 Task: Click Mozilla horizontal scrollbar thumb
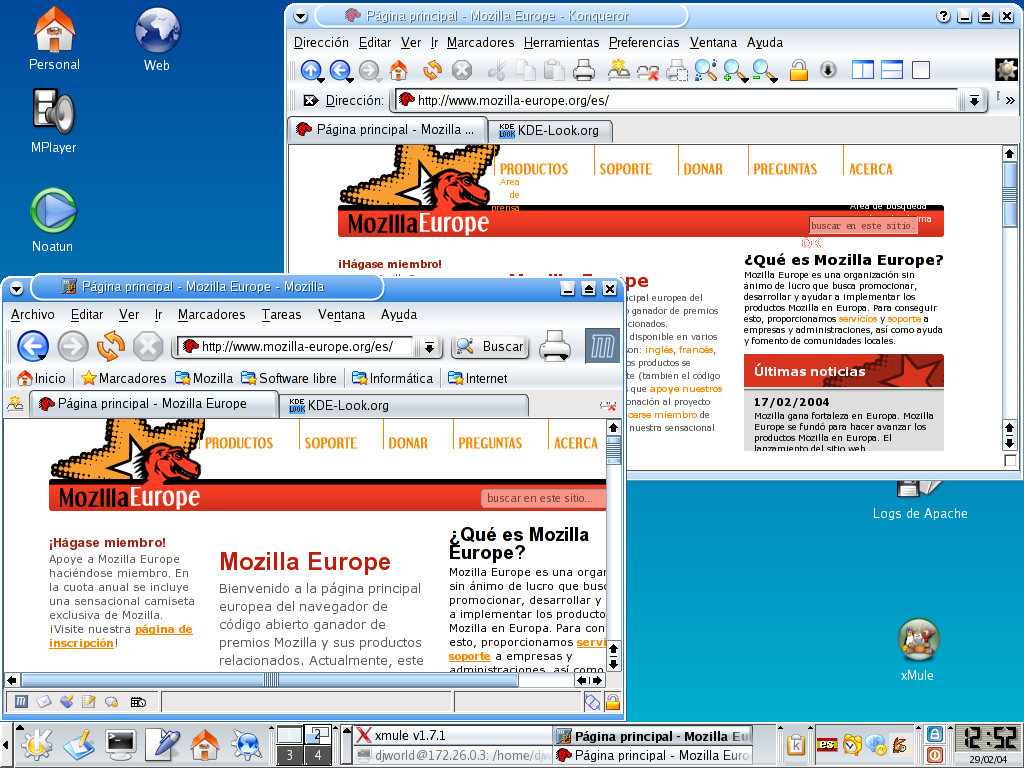(270, 680)
